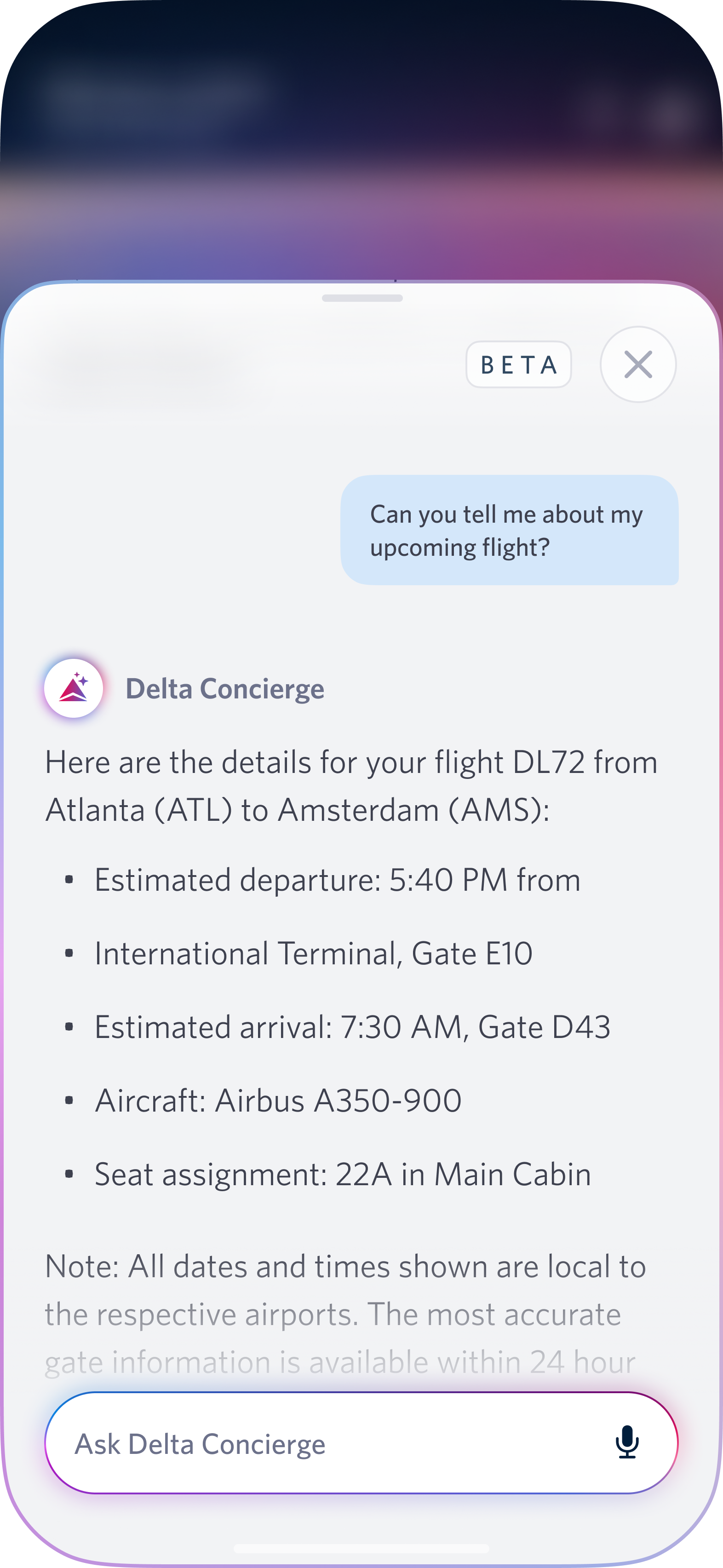This screenshot has height=1568, width=723.
Task: Tap the flight DL72 details intro text
Action: tap(351, 763)
